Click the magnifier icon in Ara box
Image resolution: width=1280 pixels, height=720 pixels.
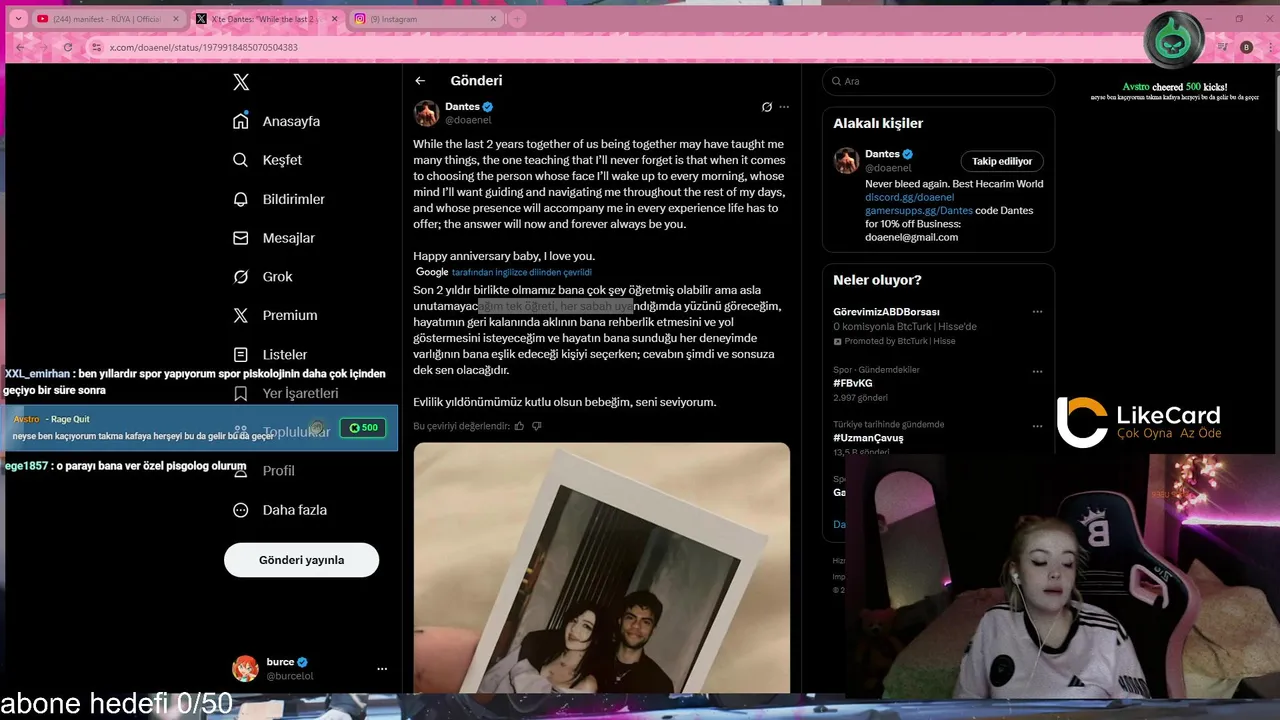pos(836,81)
